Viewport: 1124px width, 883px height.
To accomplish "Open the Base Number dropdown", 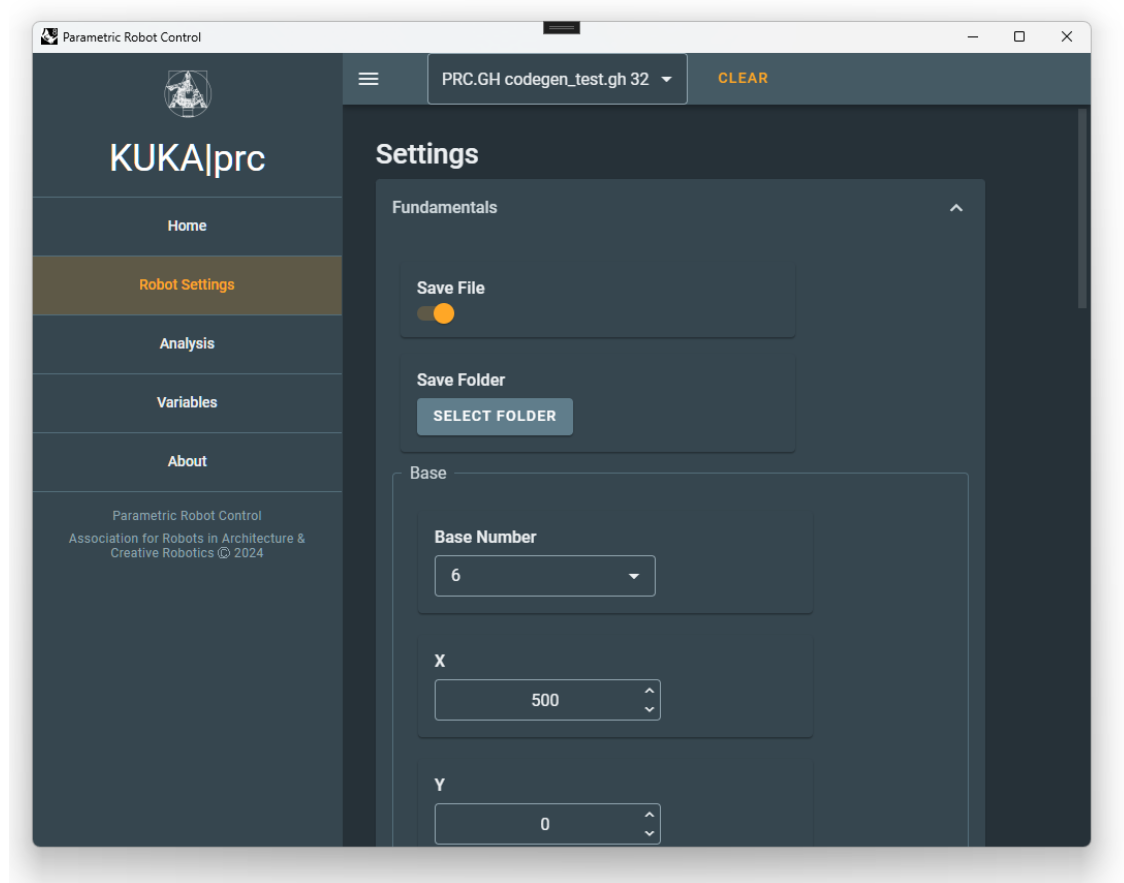I will pos(545,576).
